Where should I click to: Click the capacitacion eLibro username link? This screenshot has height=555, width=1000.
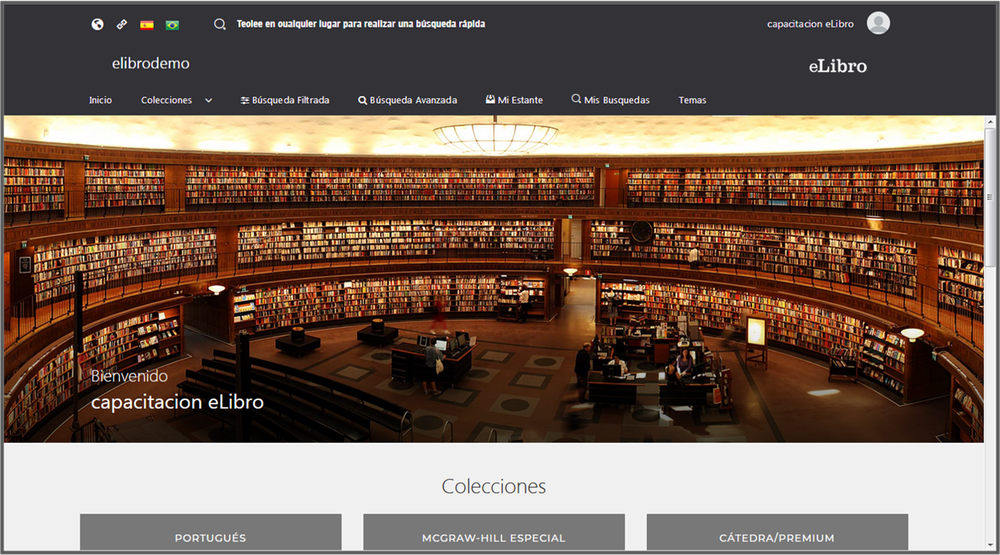point(810,24)
